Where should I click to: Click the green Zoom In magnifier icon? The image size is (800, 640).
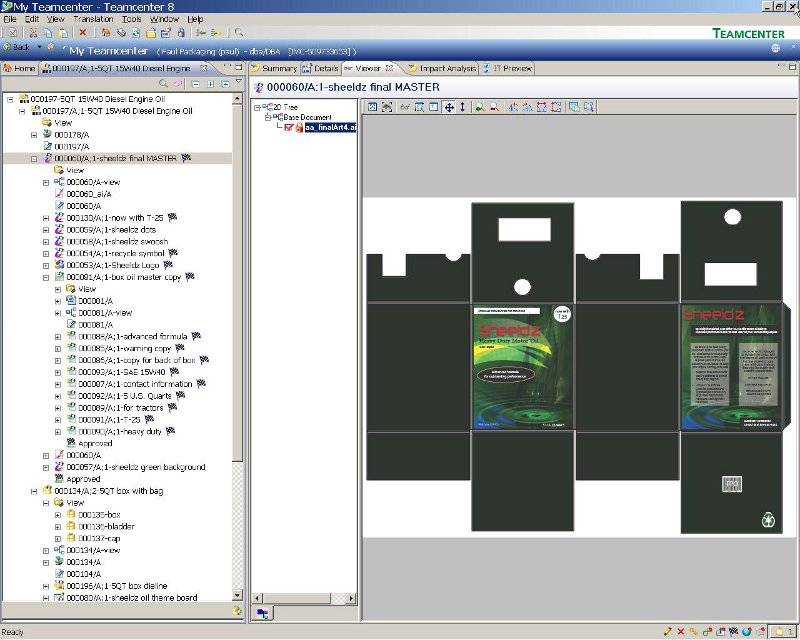[x=480, y=107]
